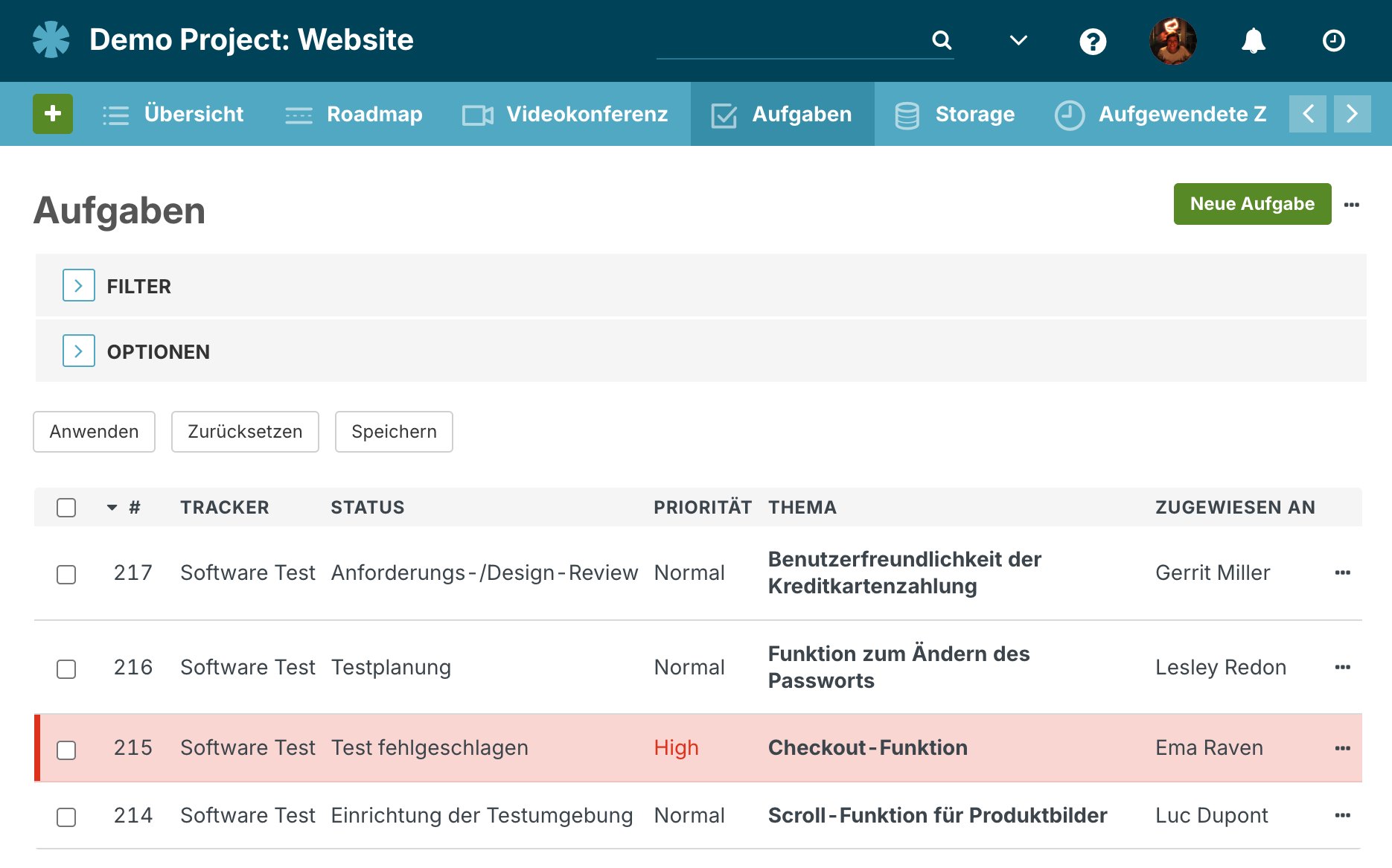1392x868 pixels.
Task: Open the Aufgewendete Zeit tab
Action: click(x=1161, y=114)
